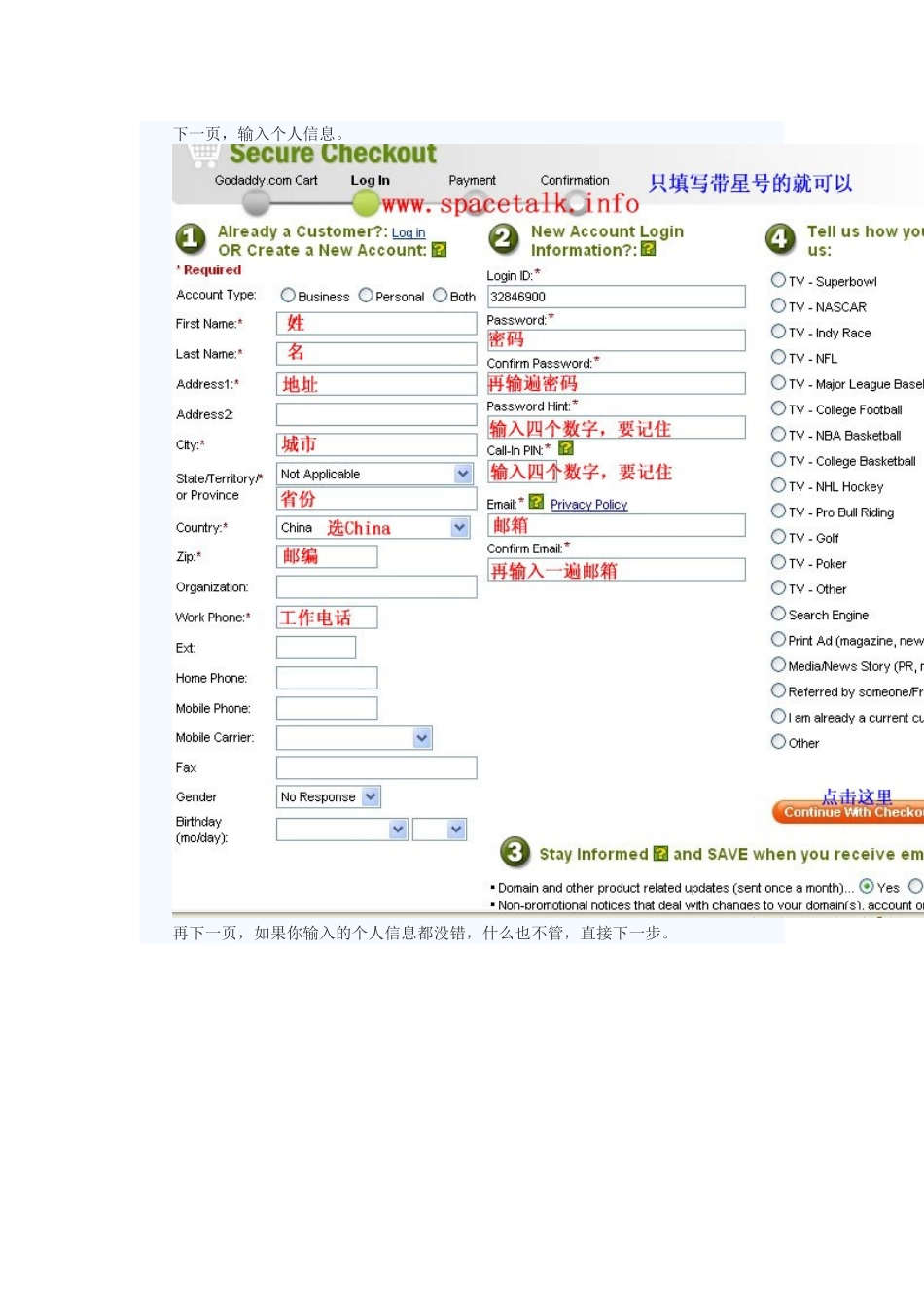Choose TV - Golf option
This screenshot has height=1307, width=924.
point(778,537)
